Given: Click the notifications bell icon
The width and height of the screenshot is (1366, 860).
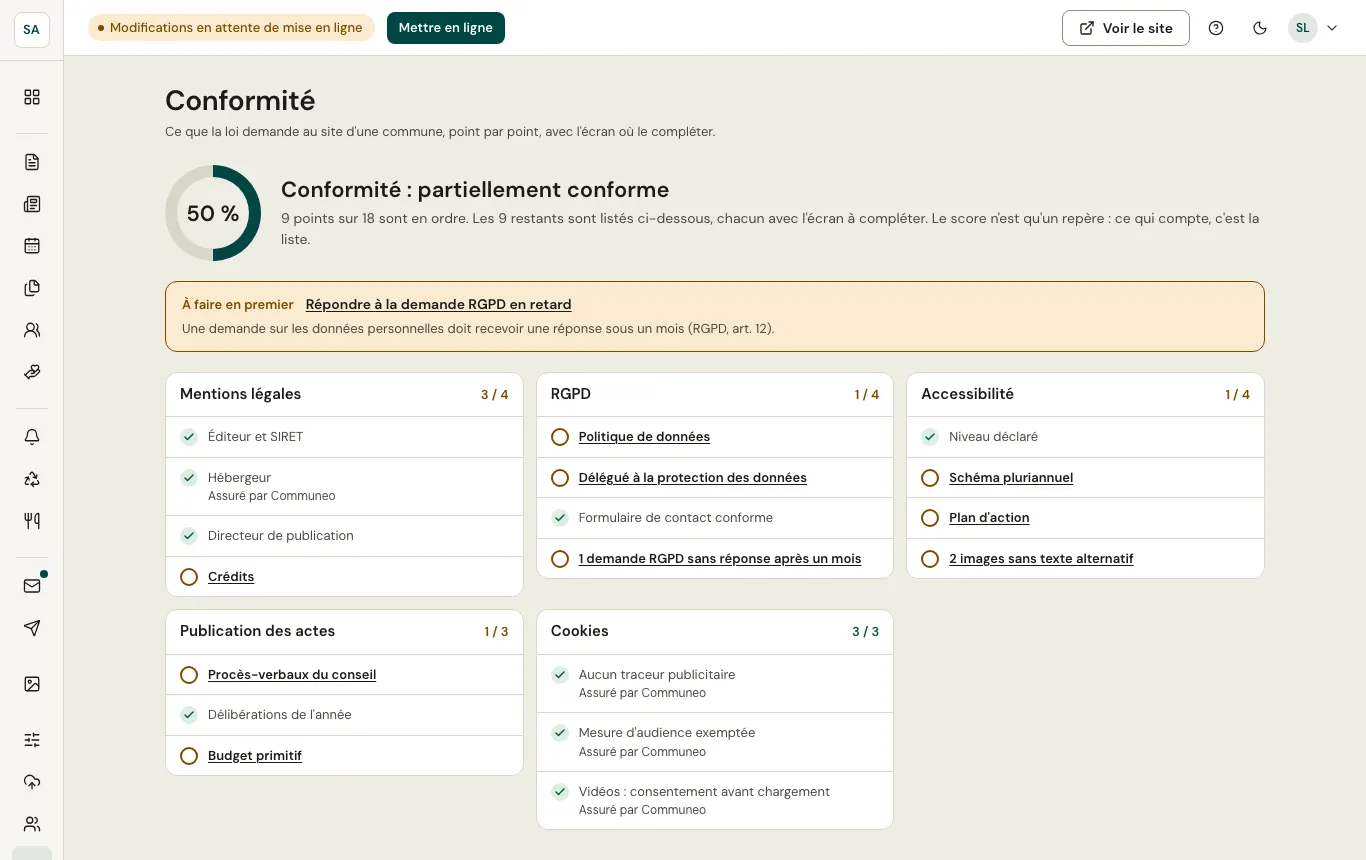Looking at the screenshot, I should pyautogui.click(x=32, y=437).
